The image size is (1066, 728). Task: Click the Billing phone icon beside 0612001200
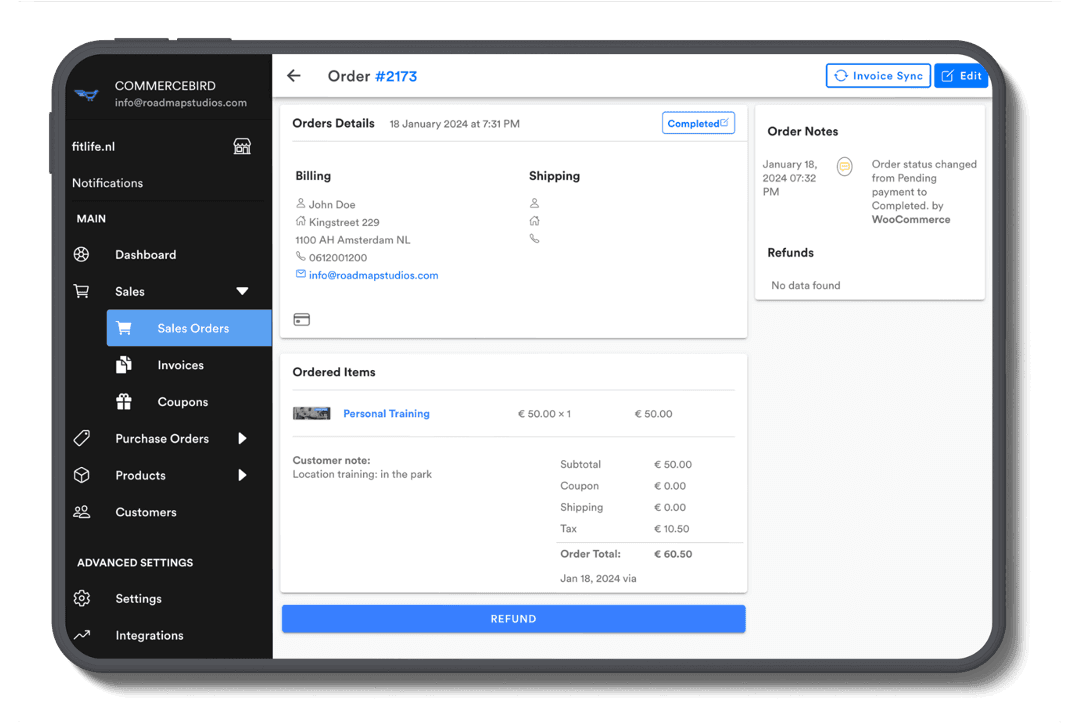tap(300, 256)
